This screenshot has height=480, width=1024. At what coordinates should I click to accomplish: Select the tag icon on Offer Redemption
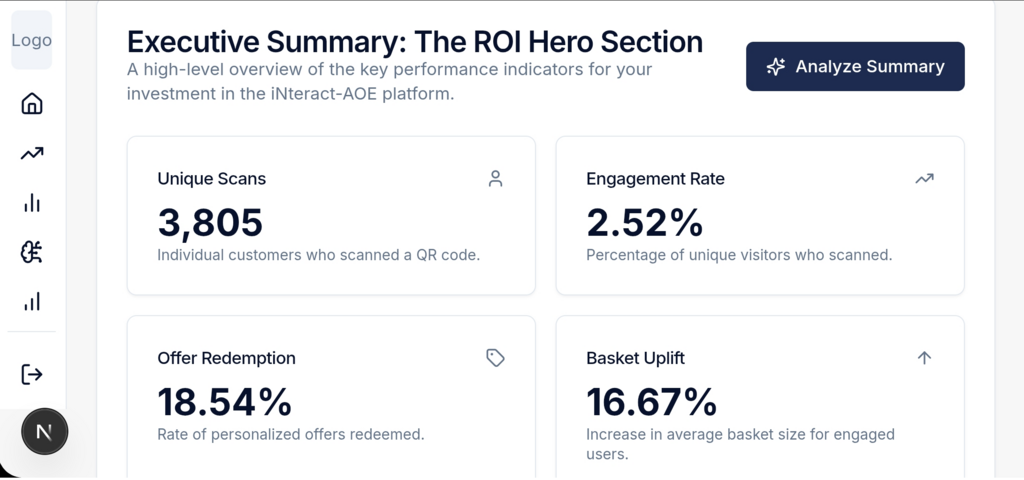point(495,358)
